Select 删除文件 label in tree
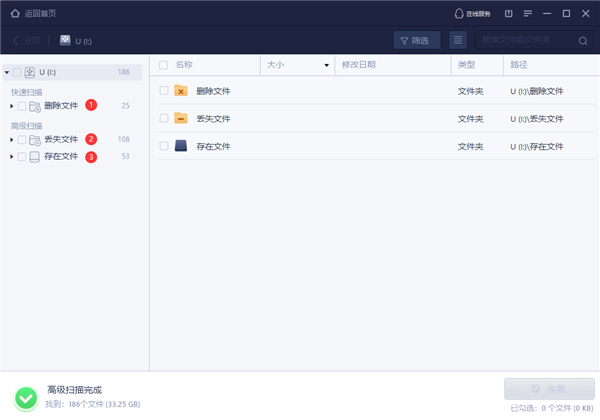 [x=61, y=106]
